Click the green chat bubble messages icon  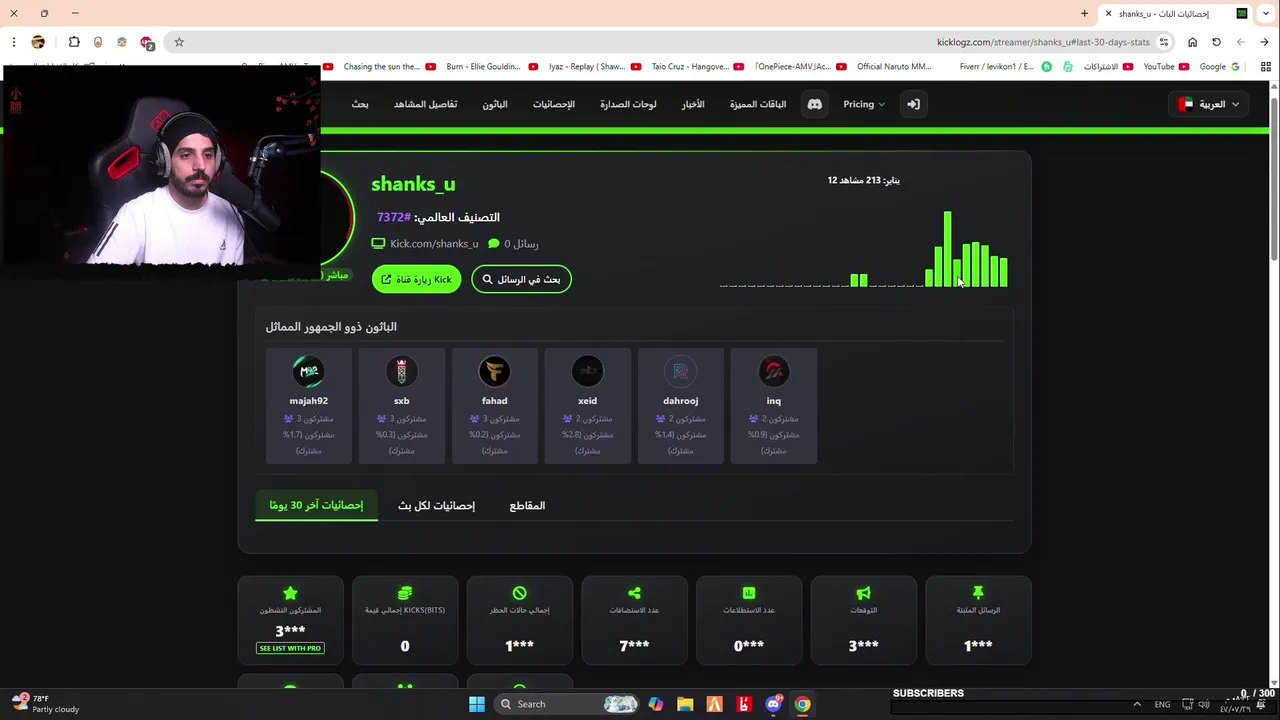493,243
